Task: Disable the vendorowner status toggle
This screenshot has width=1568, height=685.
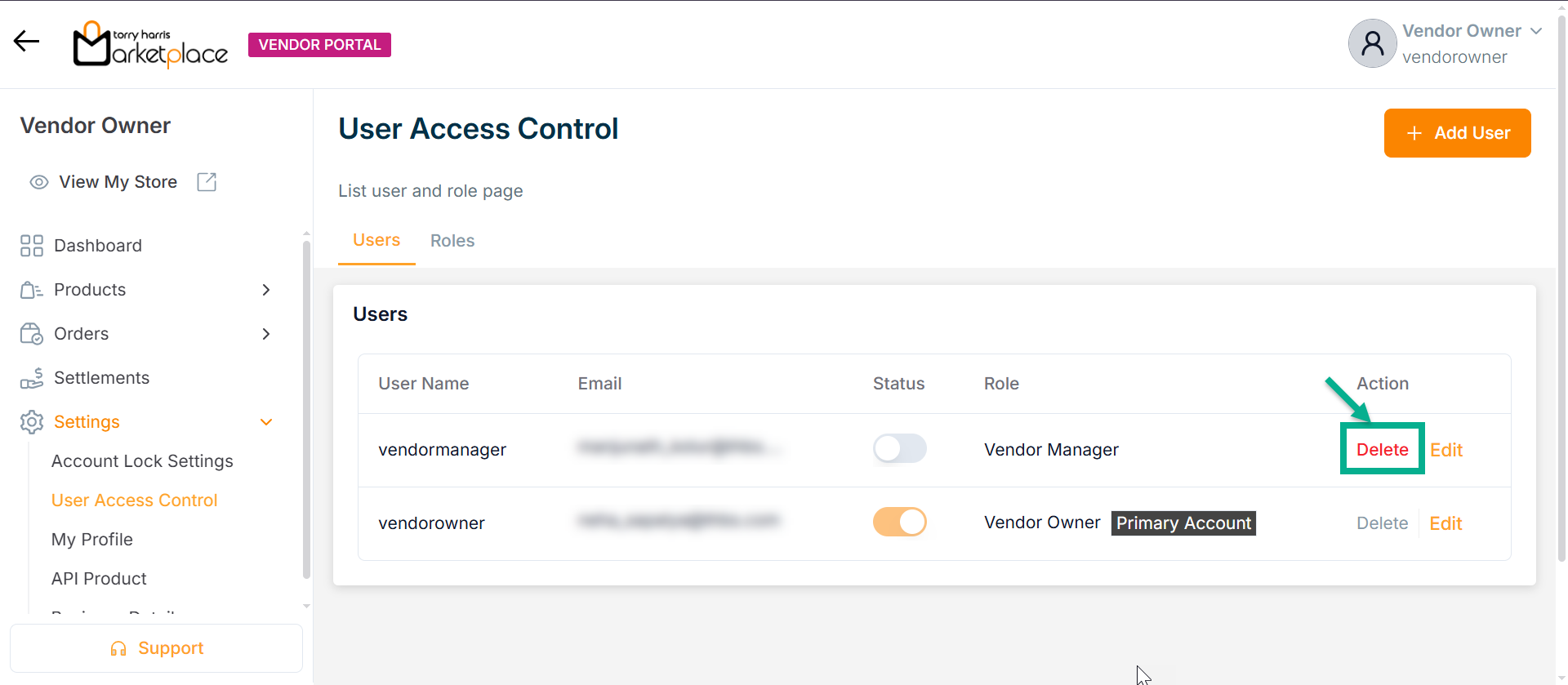Action: [x=899, y=523]
